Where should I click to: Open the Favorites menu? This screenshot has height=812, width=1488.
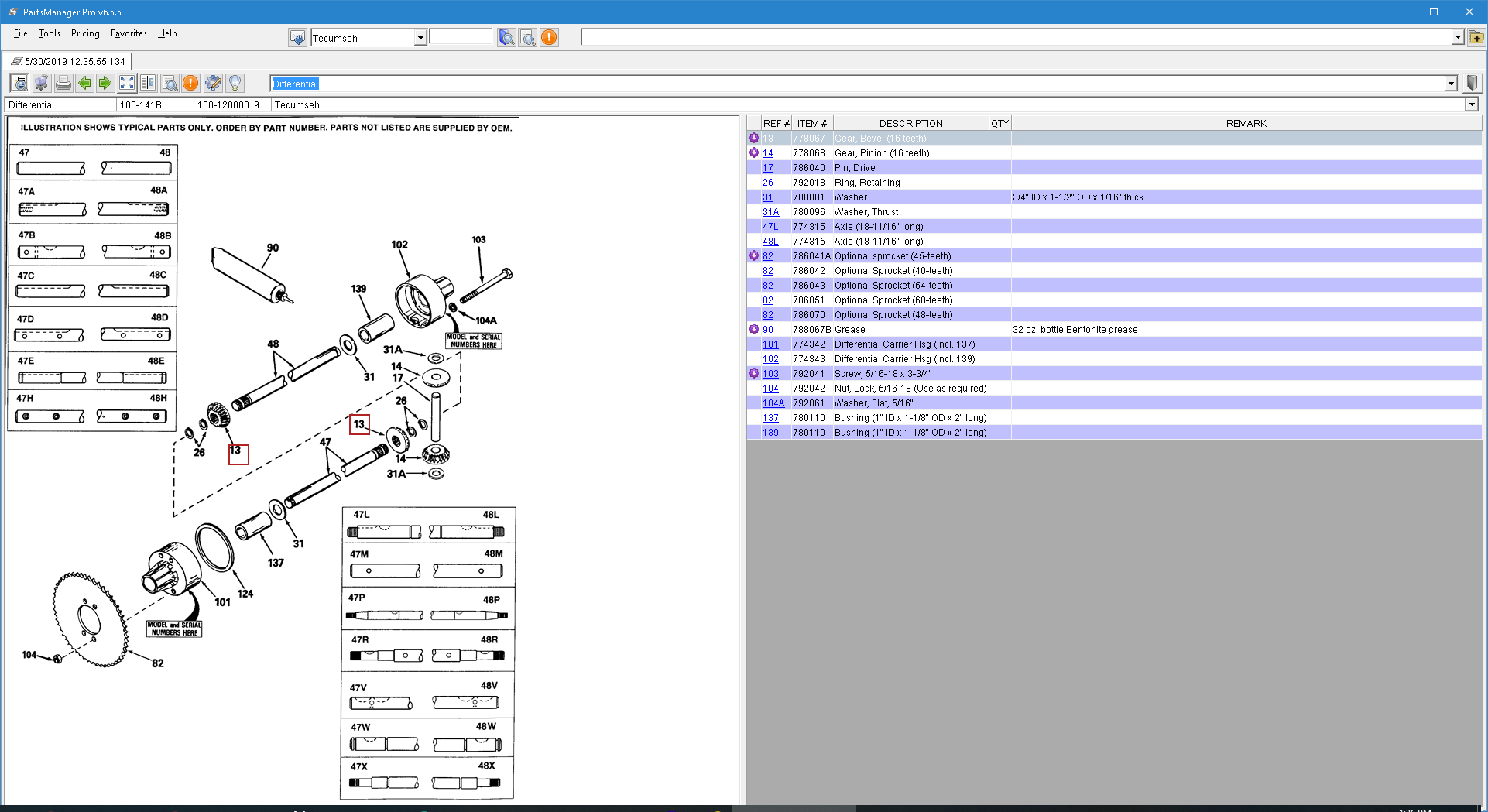(x=129, y=33)
